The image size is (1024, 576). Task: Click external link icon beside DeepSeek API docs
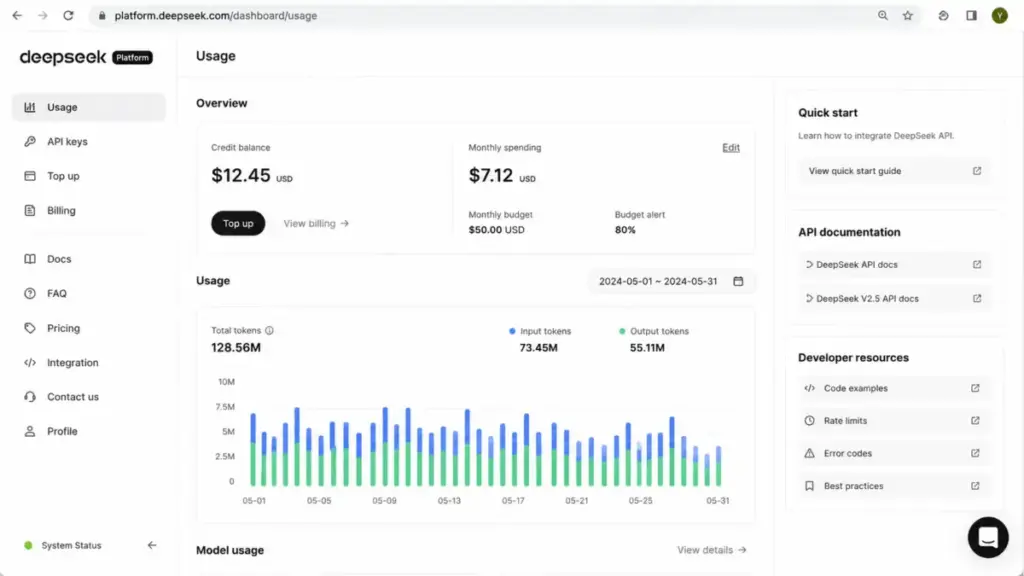click(977, 264)
